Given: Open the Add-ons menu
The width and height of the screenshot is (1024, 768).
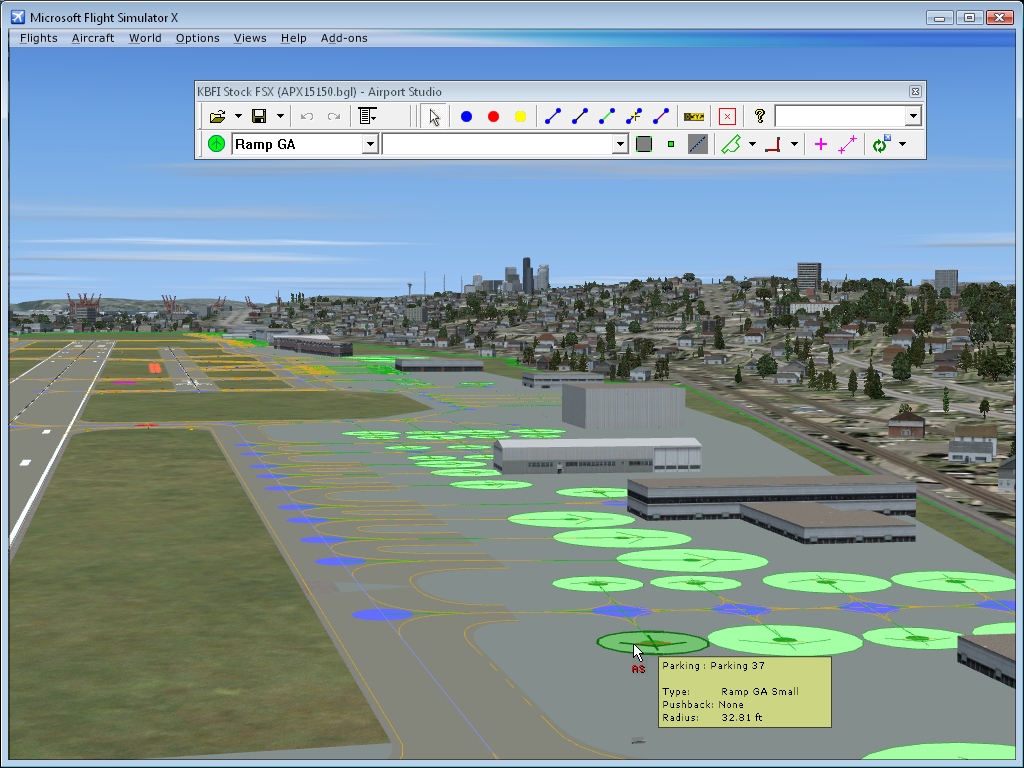Looking at the screenshot, I should pos(344,38).
